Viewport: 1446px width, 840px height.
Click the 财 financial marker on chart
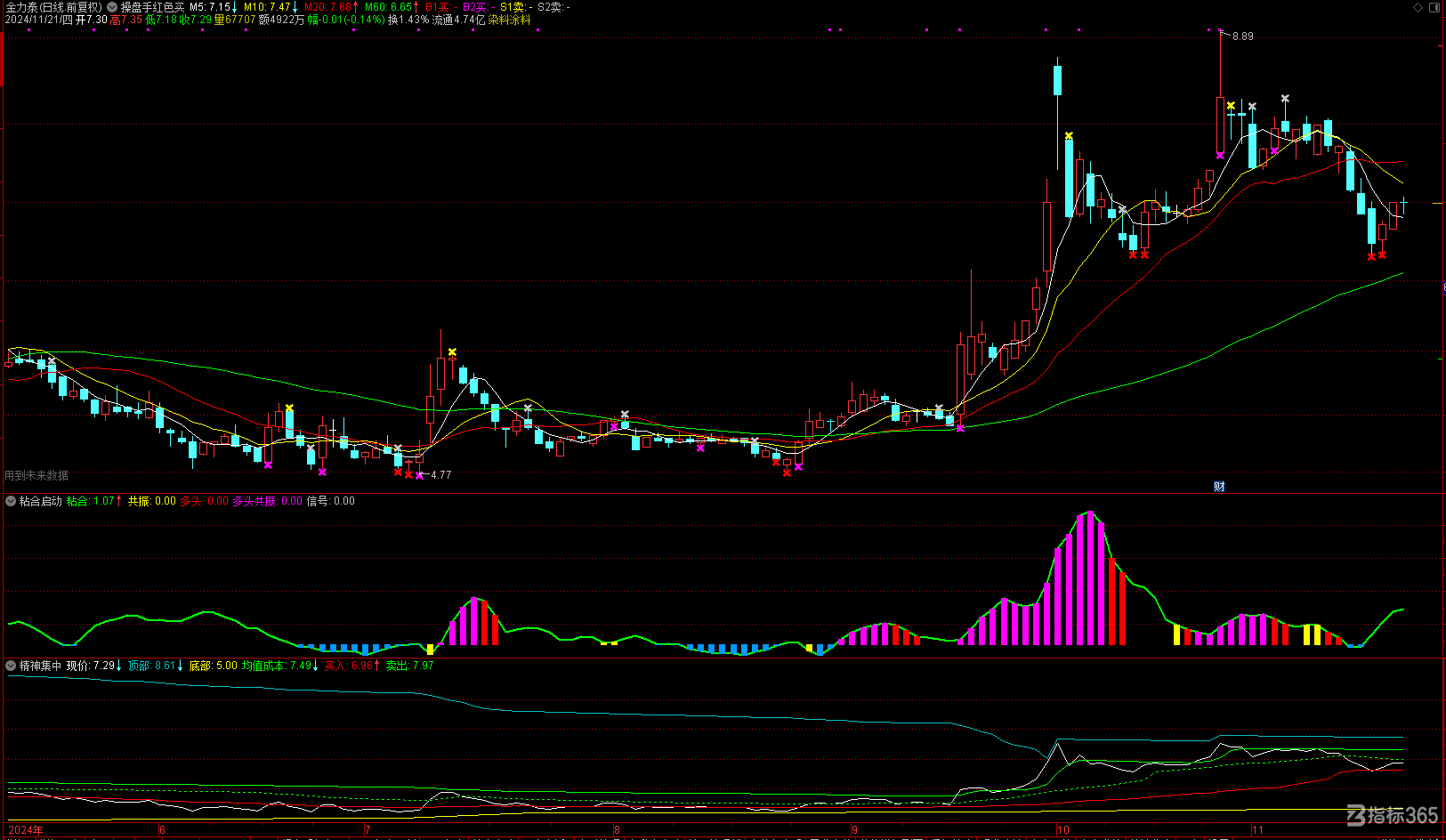coord(1219,487)
